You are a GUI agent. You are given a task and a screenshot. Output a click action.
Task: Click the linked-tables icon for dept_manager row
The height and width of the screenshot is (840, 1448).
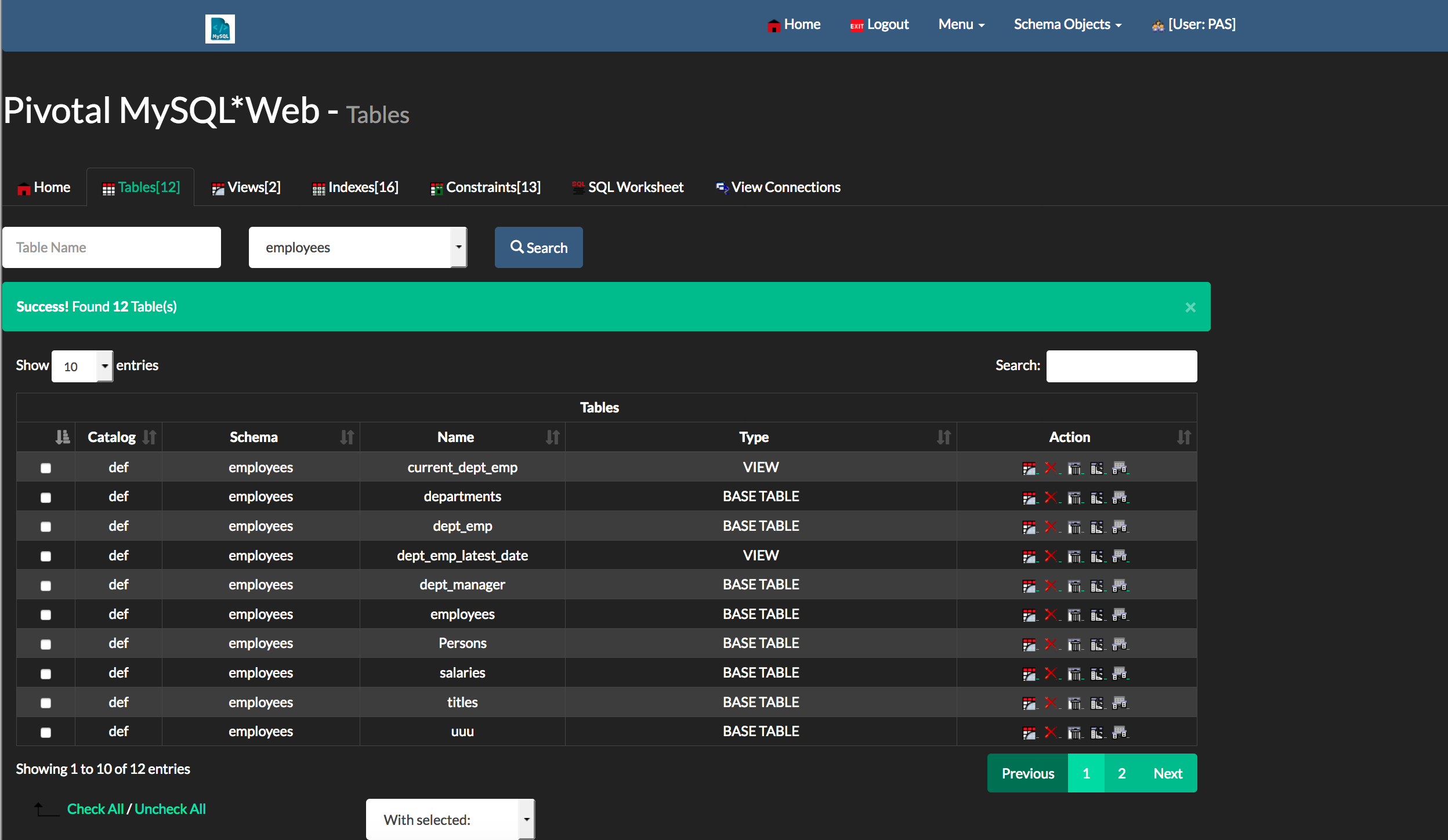point(1120,586)
